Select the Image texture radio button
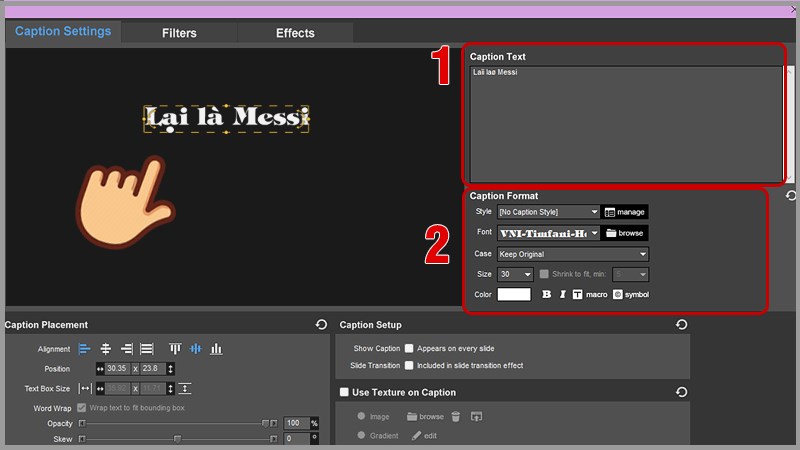 point(361,416)
